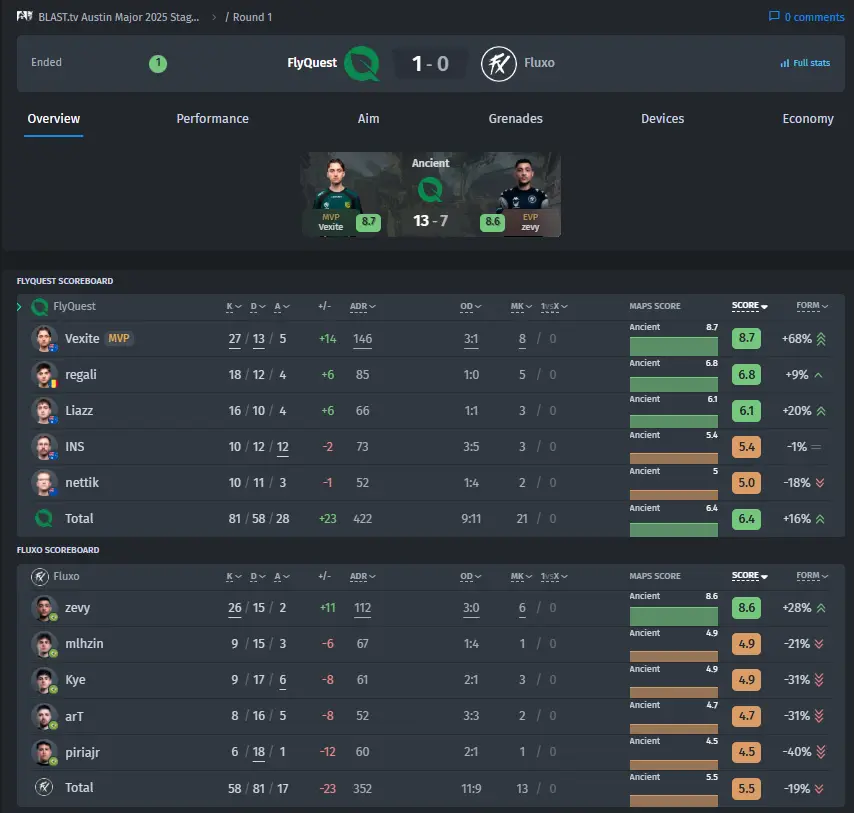Screen dimensions: 854x813
Task: Open the 0 comments link
Action: [807, 17]
